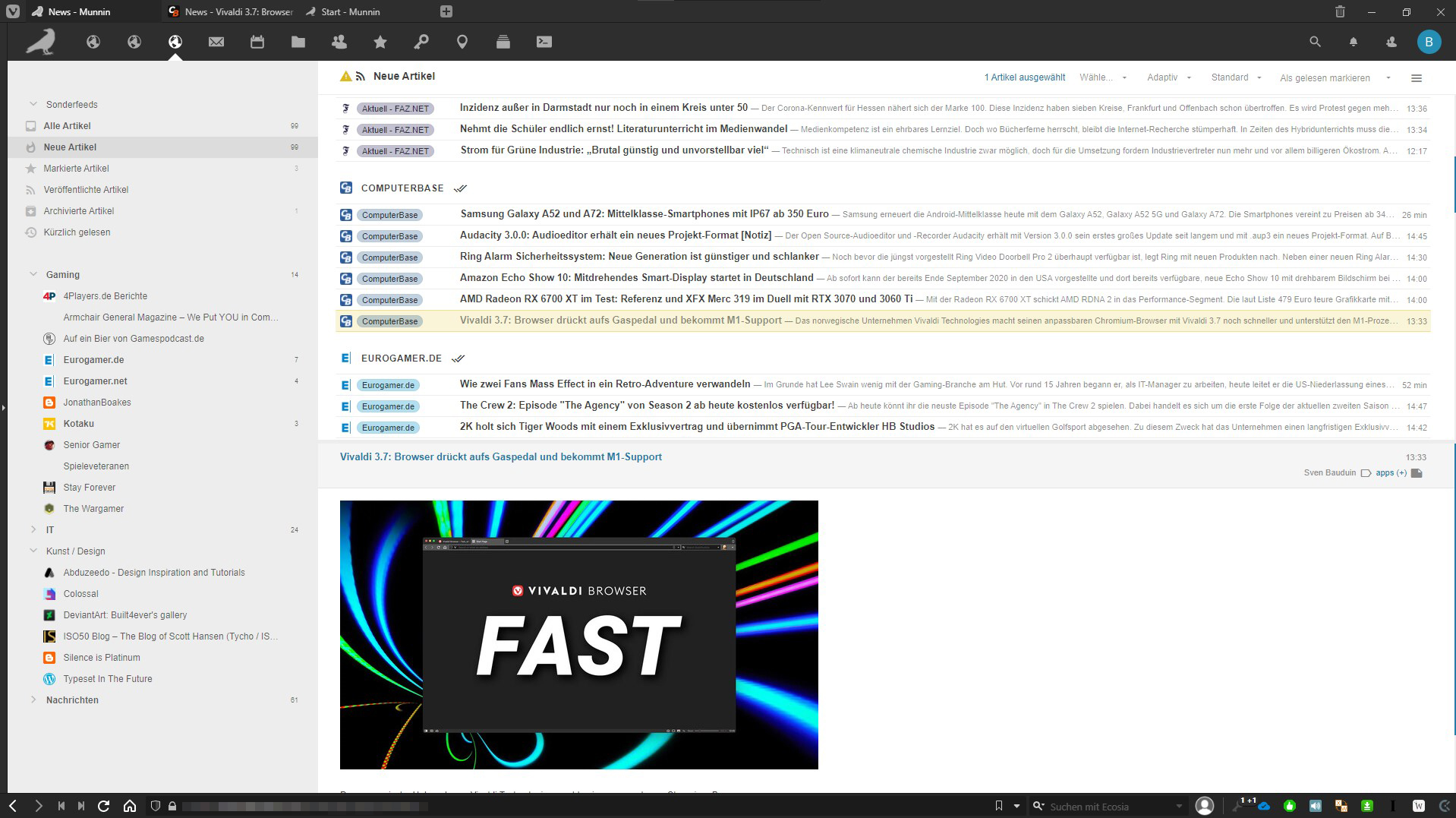Expand the Nachrichten feed category
The height and width of the screenshot is (818, 1456).
pyautogui.click(x=33, y=700)
